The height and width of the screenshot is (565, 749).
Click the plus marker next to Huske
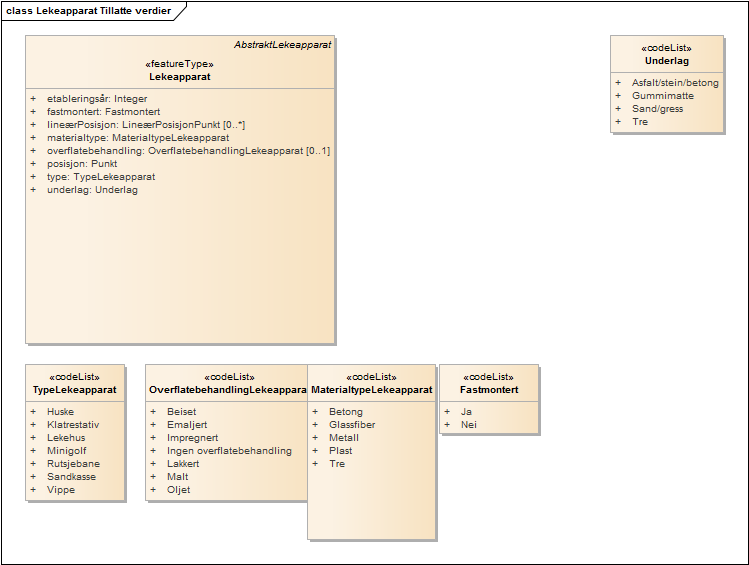click(x=33, y=412)
